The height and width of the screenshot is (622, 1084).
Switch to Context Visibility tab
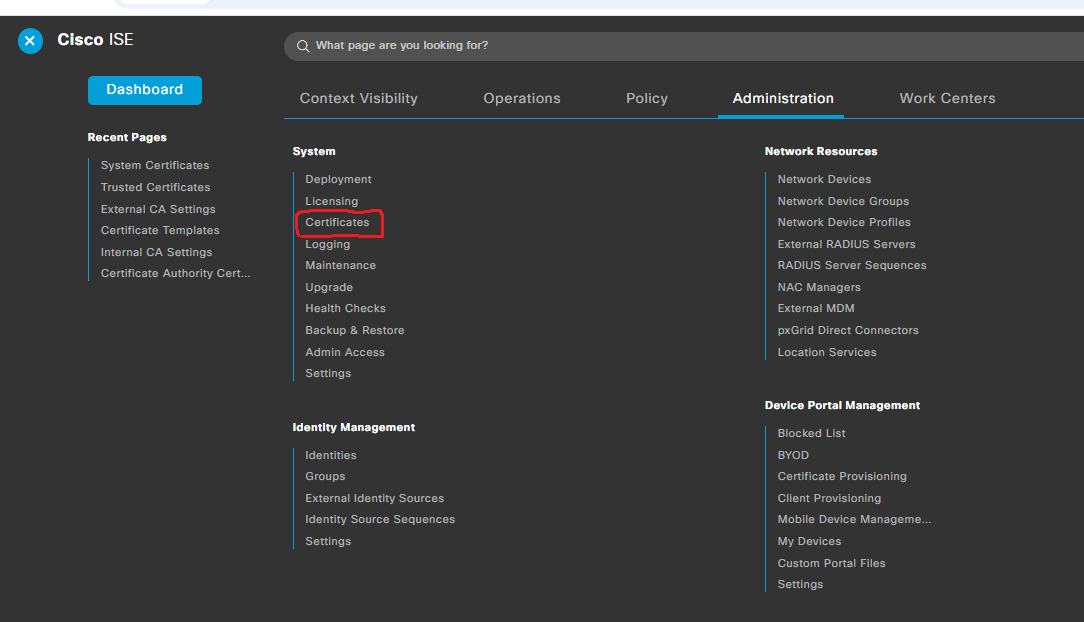(x=358, y=98)
